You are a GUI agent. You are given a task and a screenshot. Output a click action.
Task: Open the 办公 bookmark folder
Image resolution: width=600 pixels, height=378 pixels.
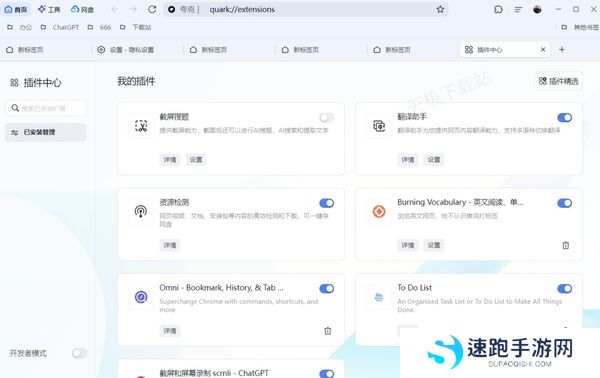pos(20,27)
